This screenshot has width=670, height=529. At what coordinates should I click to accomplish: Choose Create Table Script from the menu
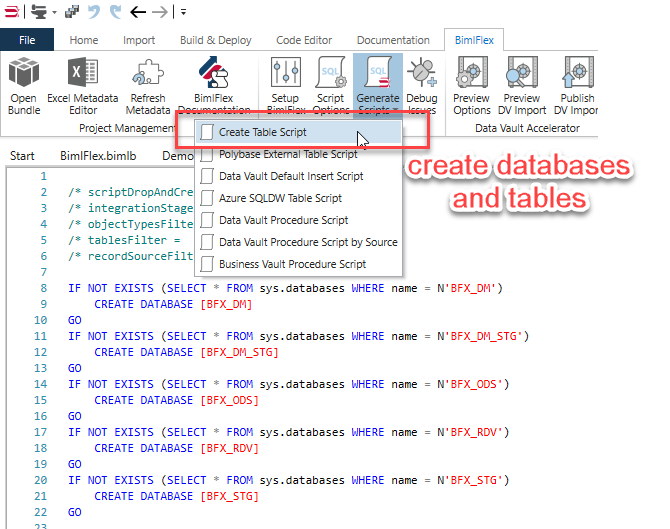[298, 132]
